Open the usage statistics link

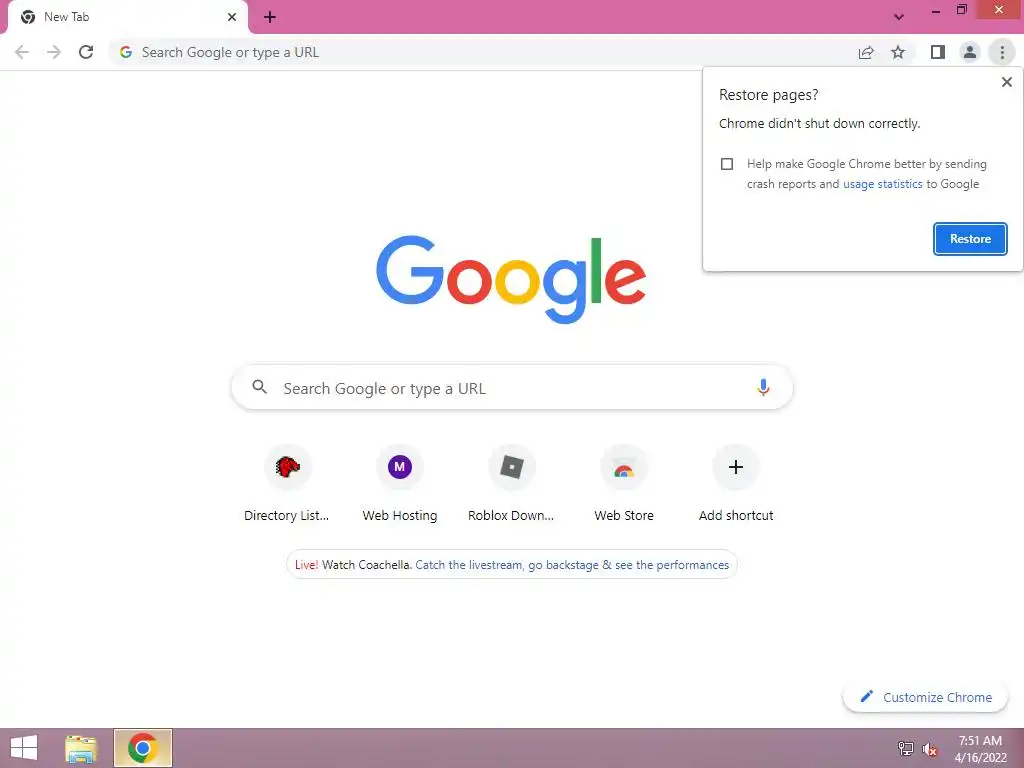[x=882, y=184]
